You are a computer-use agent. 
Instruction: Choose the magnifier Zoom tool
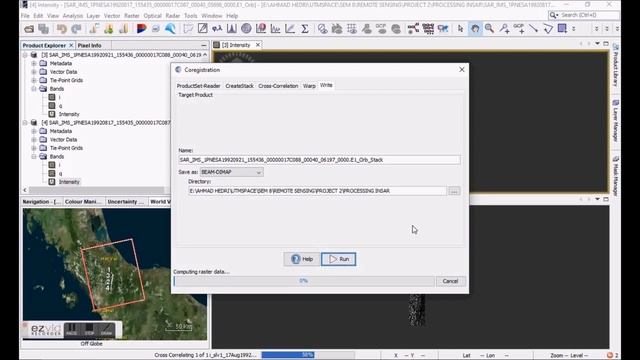(489, 29)
